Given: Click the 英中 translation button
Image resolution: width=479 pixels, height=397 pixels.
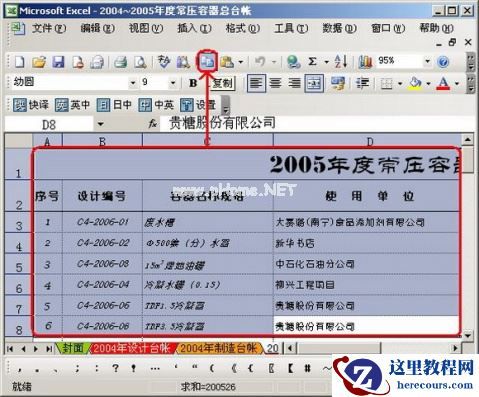Looking at the screenshot, I should [x=72, y=105].
